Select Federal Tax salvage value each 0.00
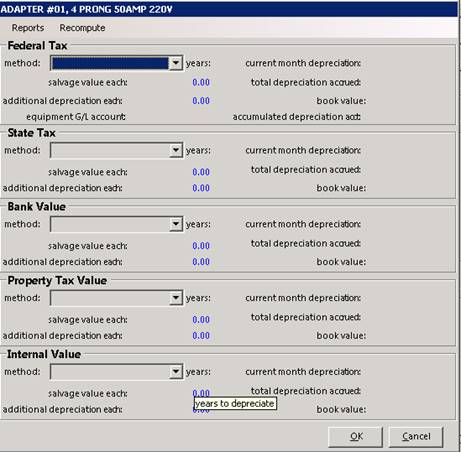 point(201,82)
